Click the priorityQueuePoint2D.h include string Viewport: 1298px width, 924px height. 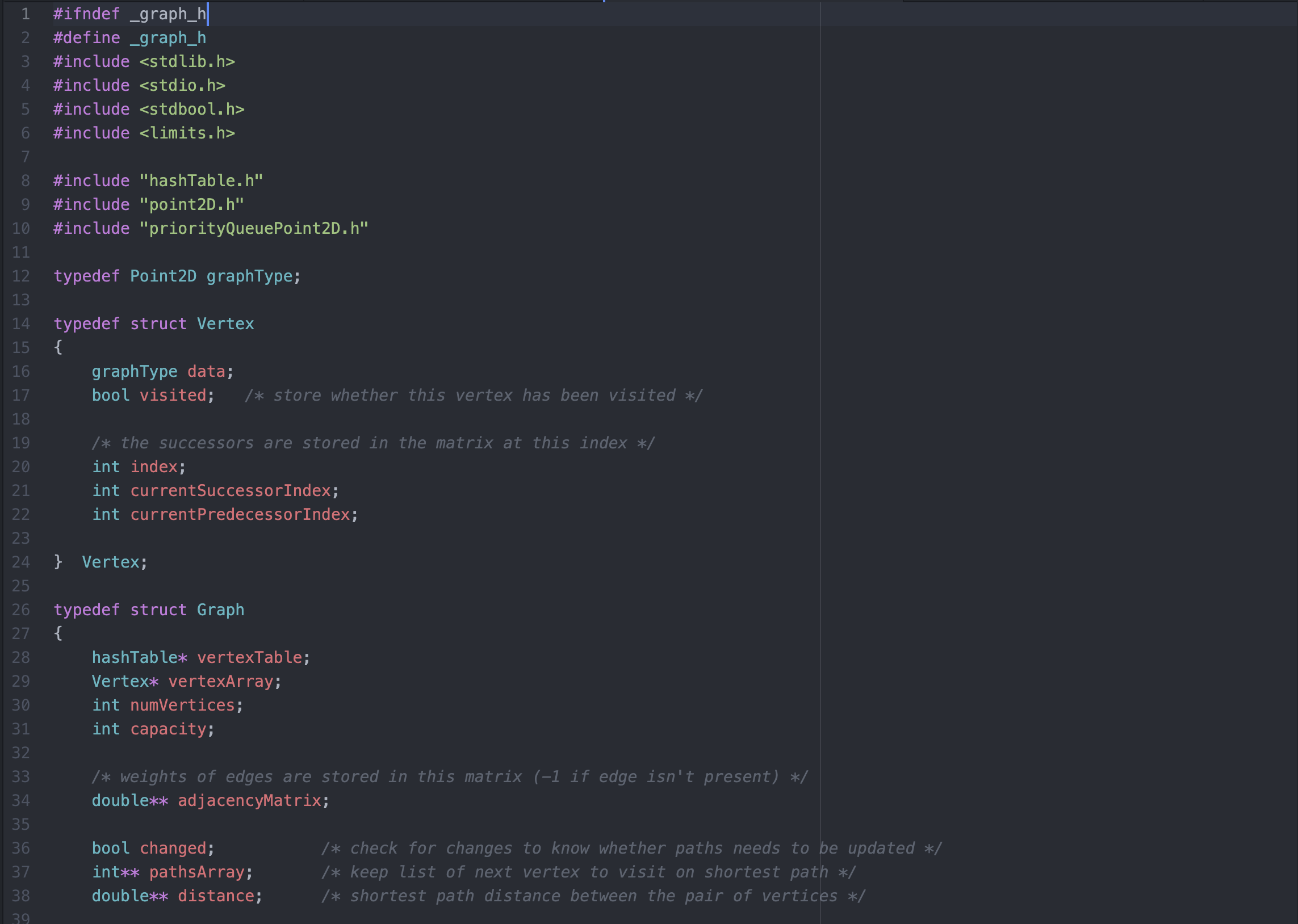[x=254, y=229]
